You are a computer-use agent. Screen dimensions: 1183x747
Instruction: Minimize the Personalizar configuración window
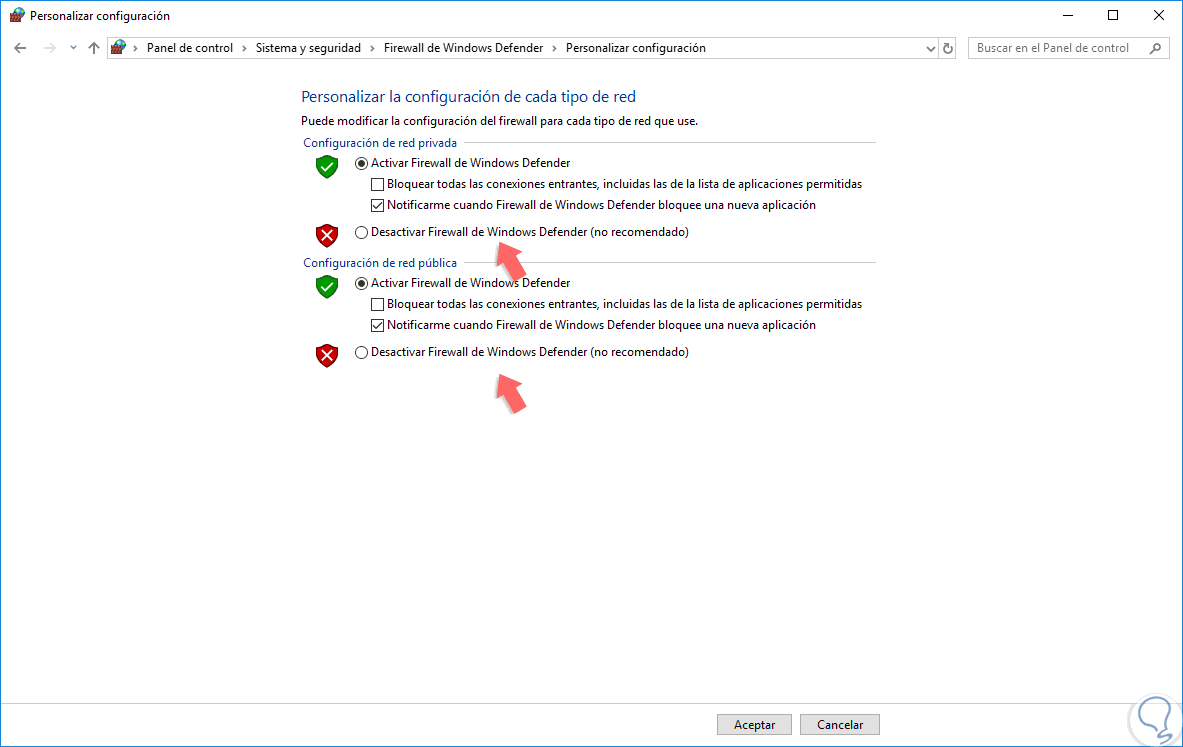tap(1068, 15)
